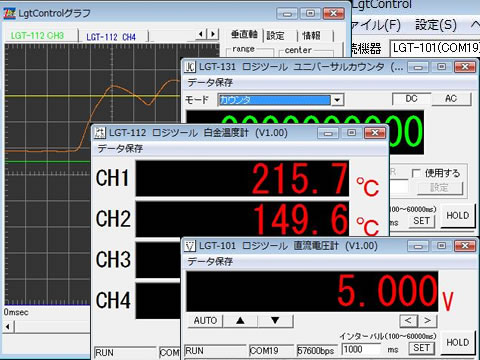Enable the 使用する checkbox
The height and width of the screenshot is (360, 480).
coord(416,173)
